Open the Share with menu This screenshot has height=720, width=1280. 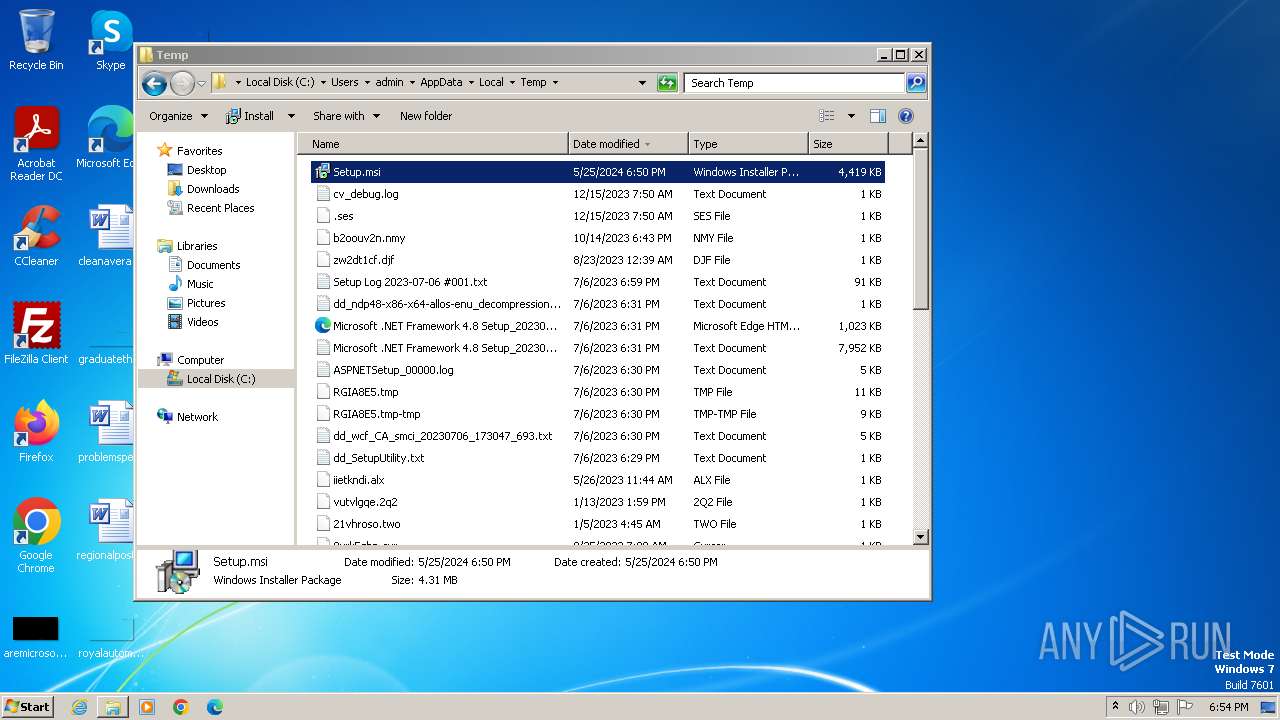click(x=346, y=116)
